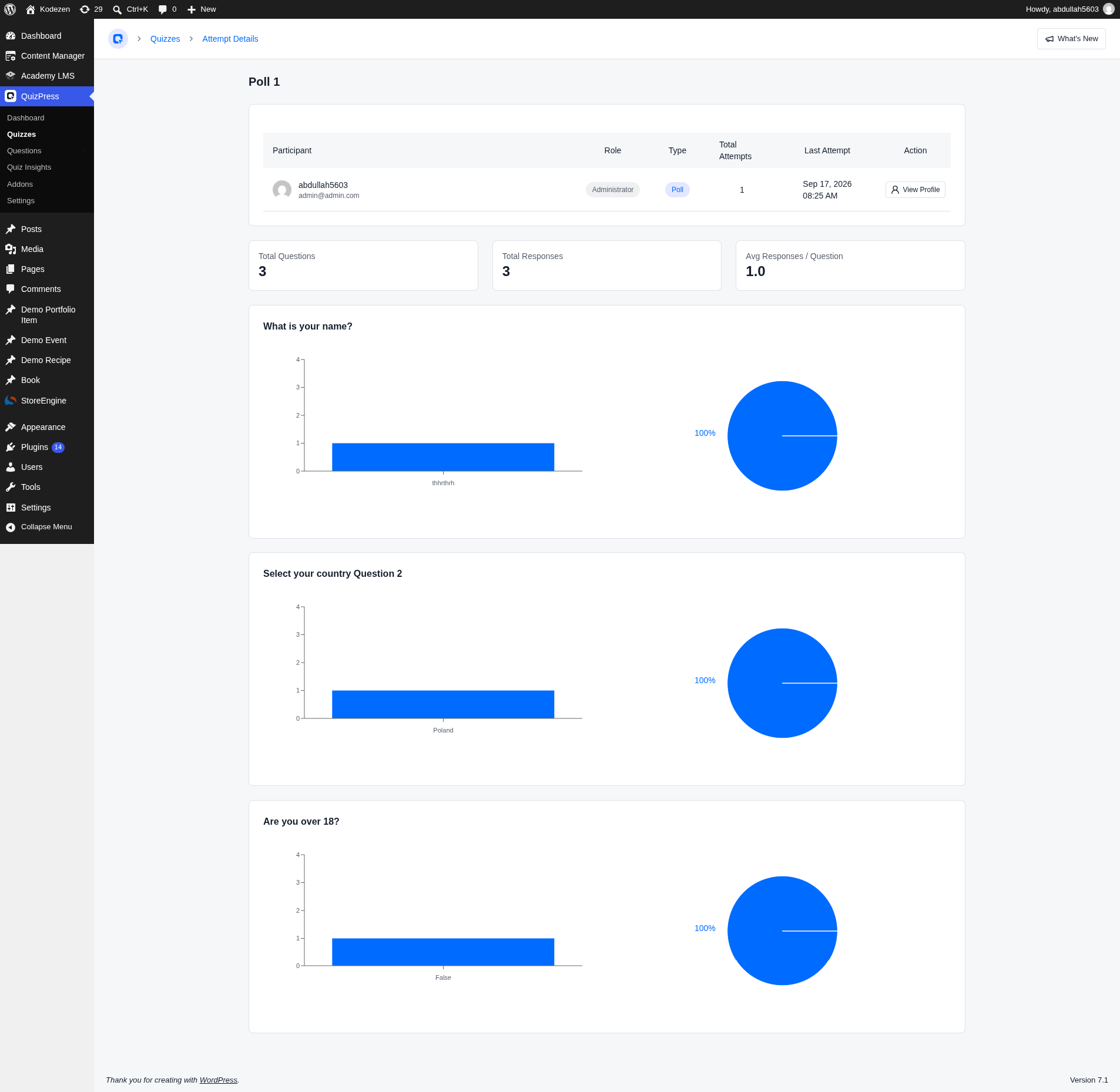The image size is (1120, 1092).
Task: Open the What's New button
Action: coord(1071,39)
